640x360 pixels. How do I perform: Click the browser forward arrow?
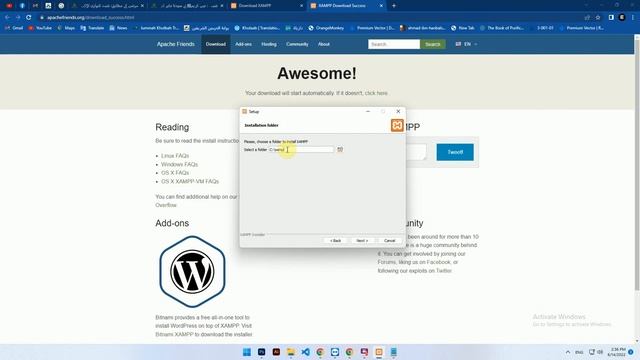click(18, 18)
